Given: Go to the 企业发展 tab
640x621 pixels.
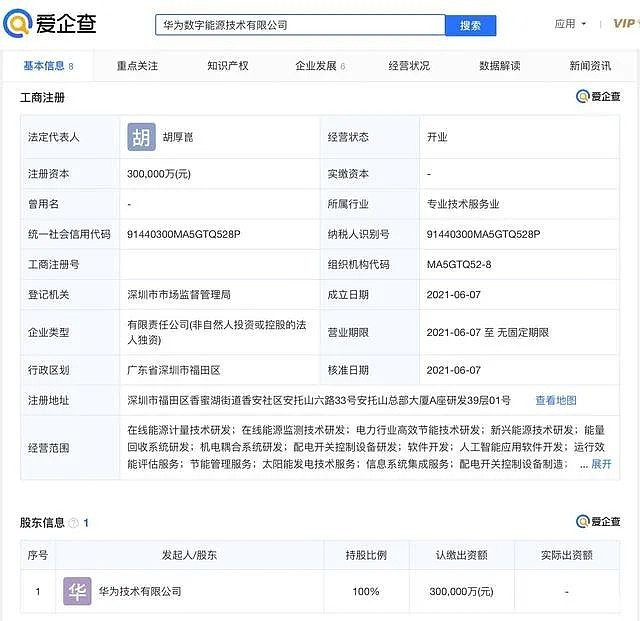Looking at the screenshot, I should coord(319,66).
